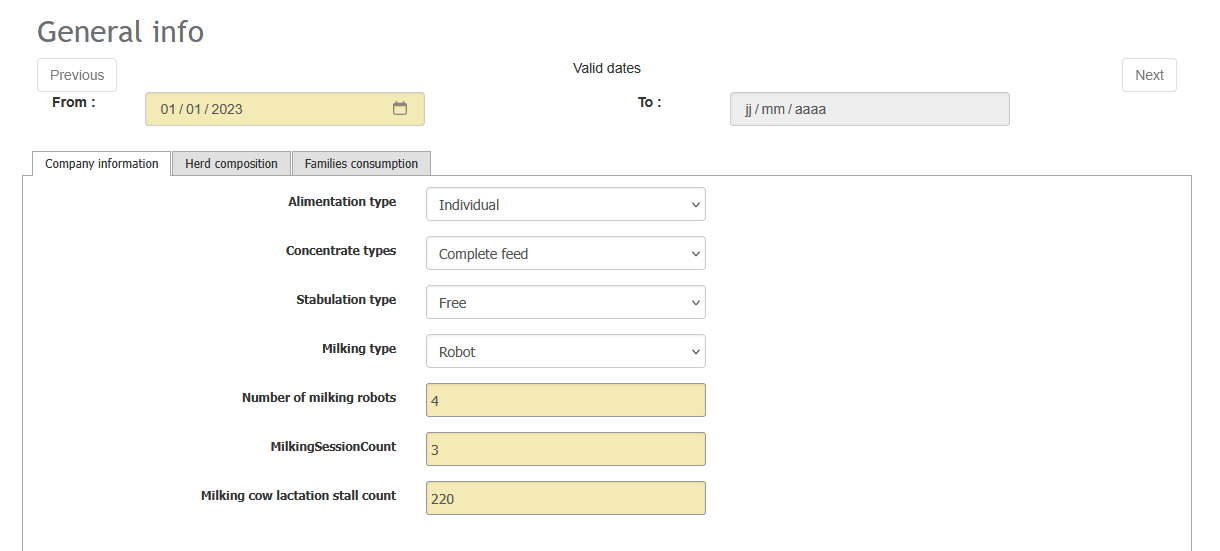This screenshot has height=551, width=1220.
Task: Click the Number of milking robots label
Action: [x=319, y=398]
